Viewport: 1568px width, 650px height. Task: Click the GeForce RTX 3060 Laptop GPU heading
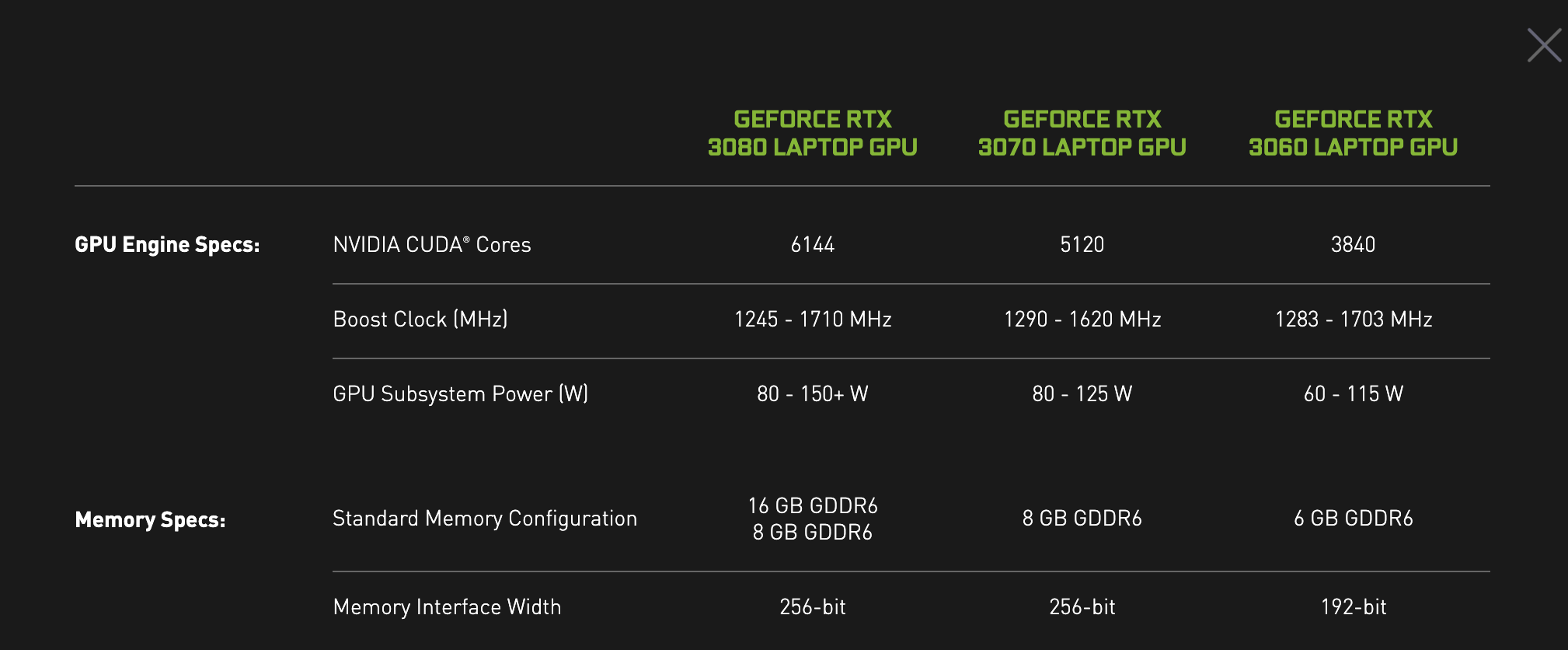[x=1353, y=133]
